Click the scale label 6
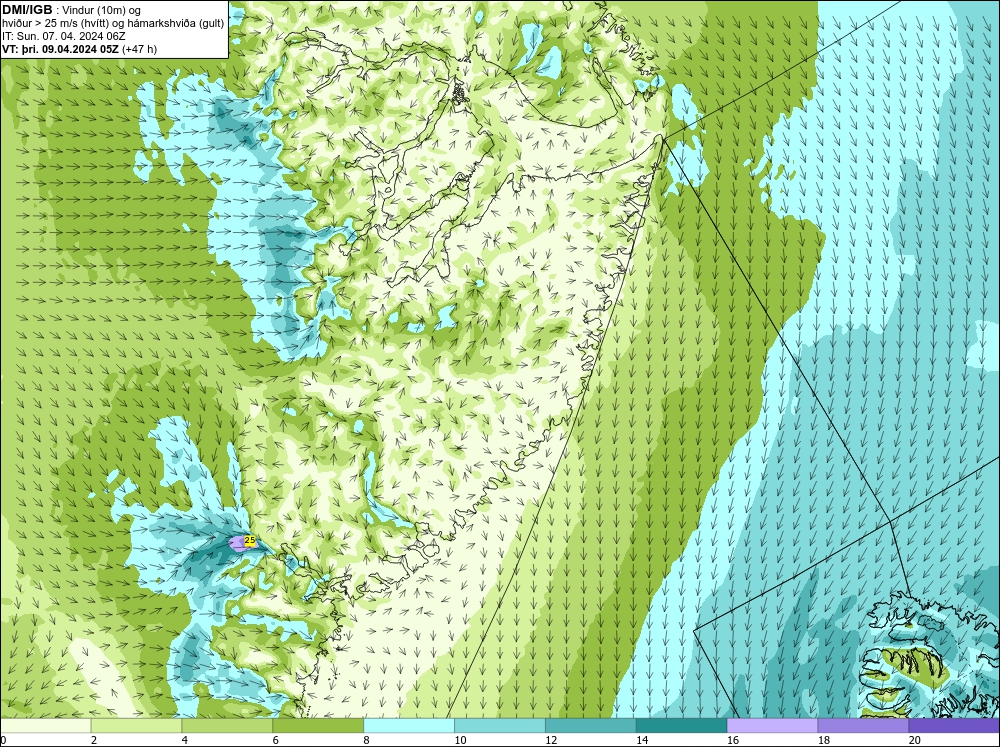The height and width of the screenshot is (747, 1000). (x=276, y=740)
